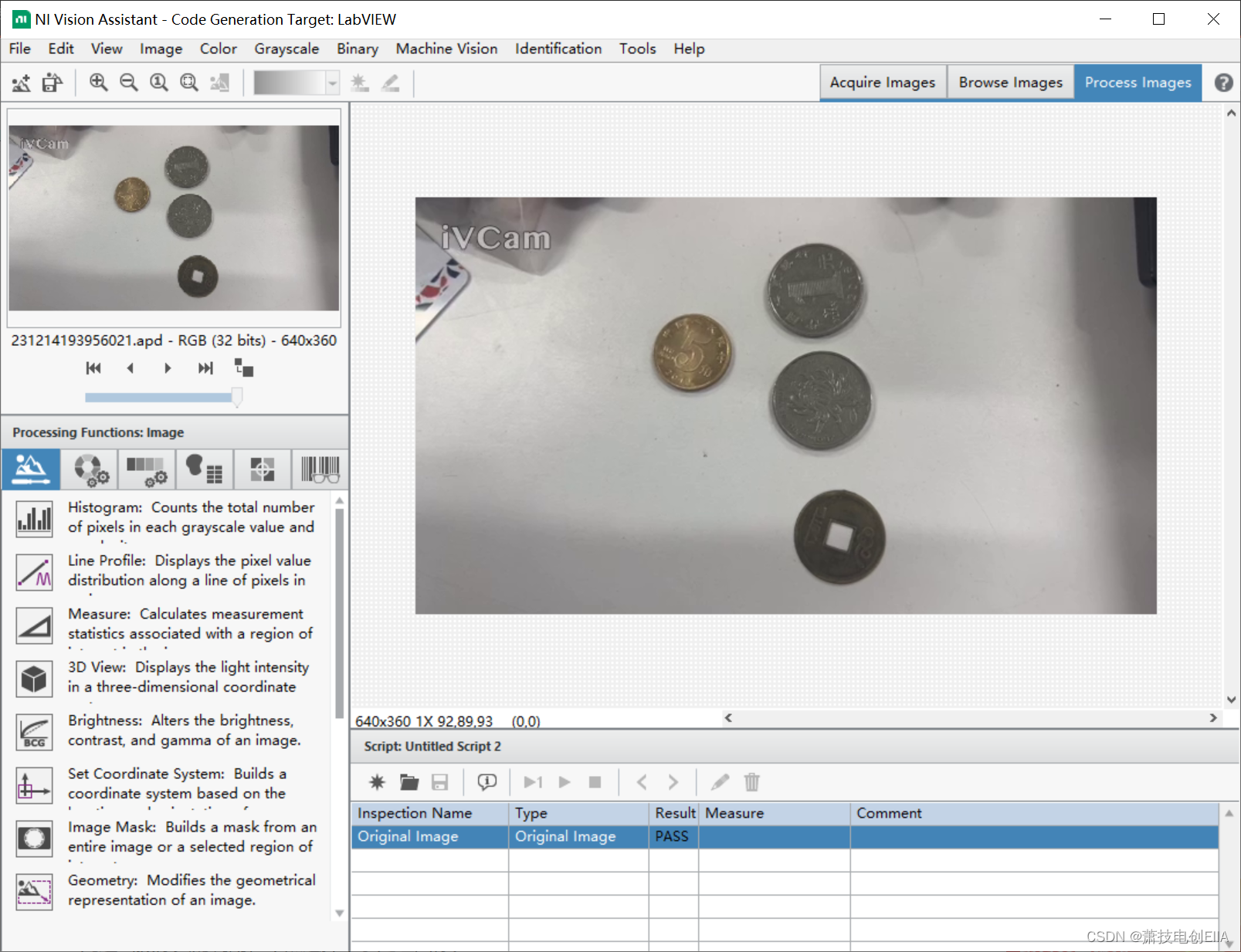Open context help question mark
Screen dimensions: 1241x952
(1223, 83)
